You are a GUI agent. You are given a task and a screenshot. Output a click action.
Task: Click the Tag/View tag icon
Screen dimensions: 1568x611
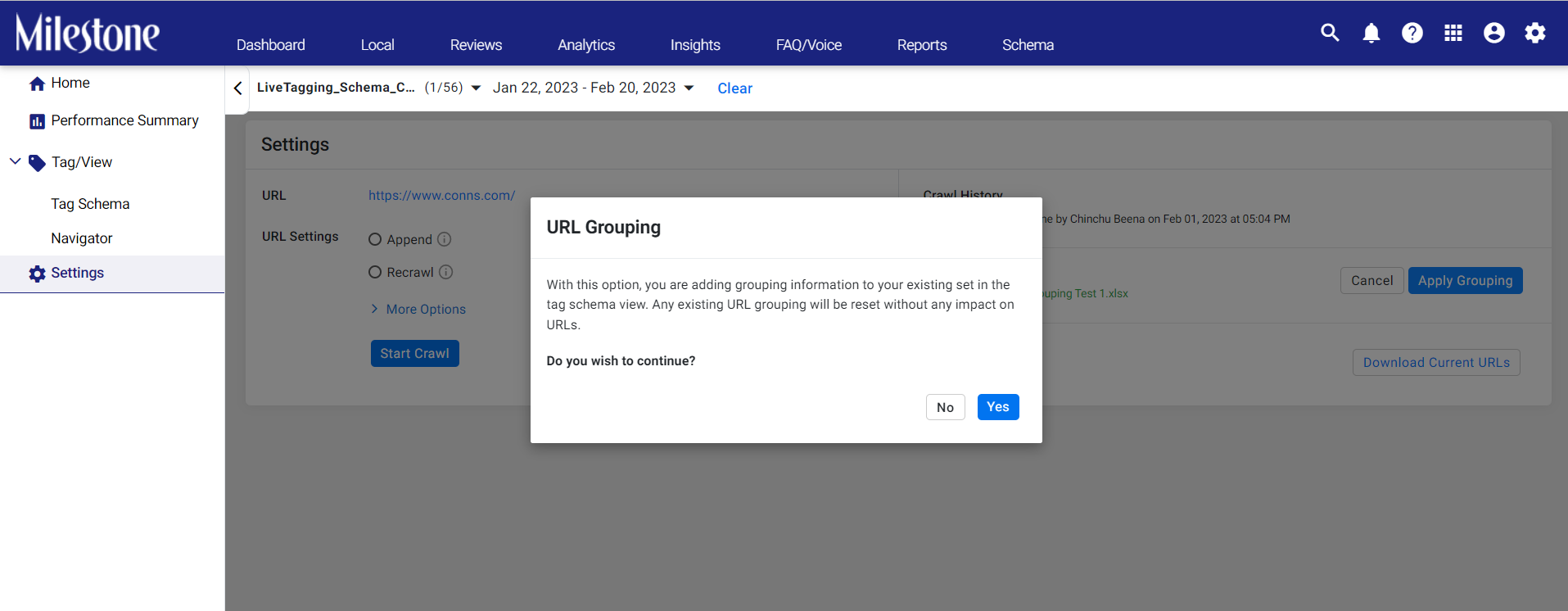(37, 163)
